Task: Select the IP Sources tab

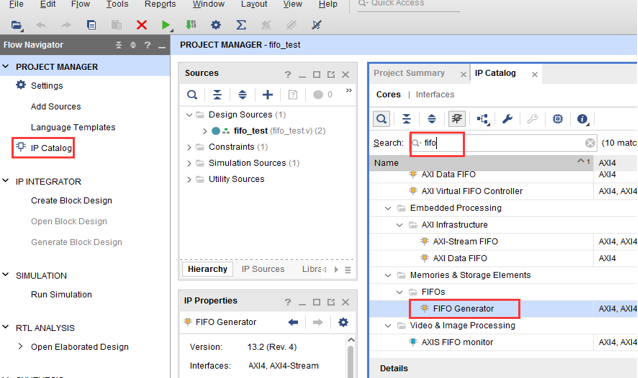Action: tap(263, 269)
